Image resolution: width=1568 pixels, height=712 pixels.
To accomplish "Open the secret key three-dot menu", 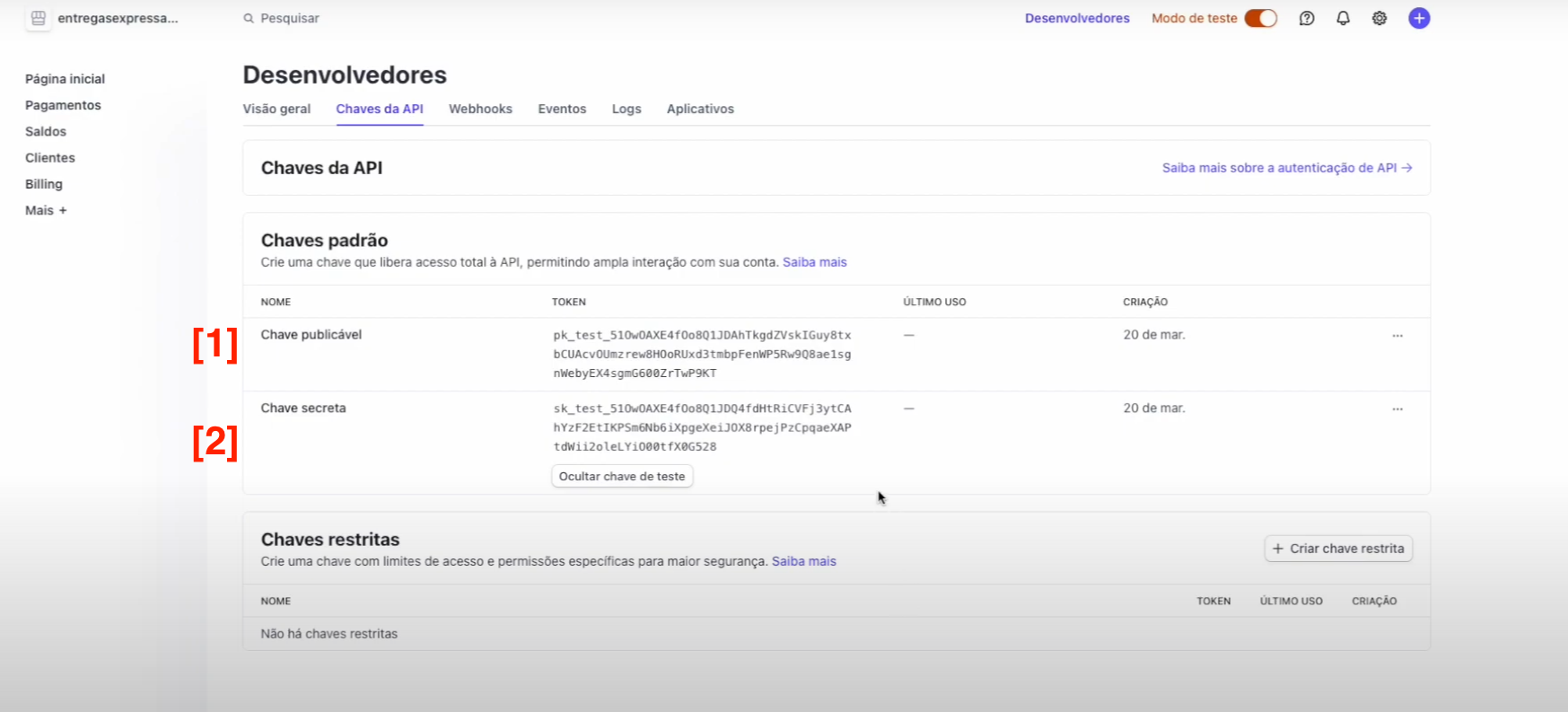I will pos(1397,409).
